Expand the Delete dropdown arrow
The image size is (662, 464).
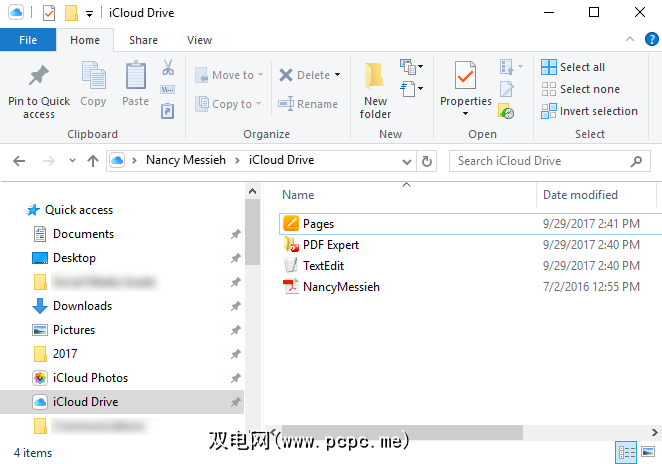point(337,75)
